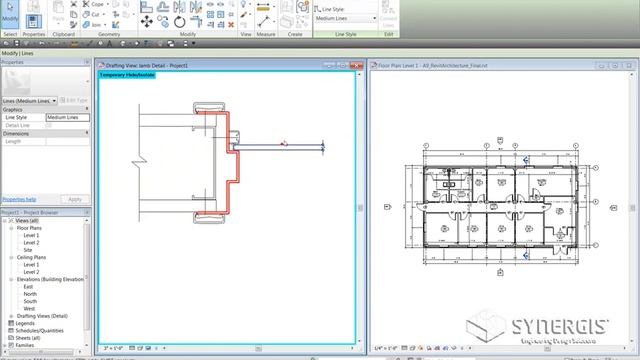Select the Copy tool in Modify panel
The width and height of the screenshot is (640, 360).
coord(163,22)
